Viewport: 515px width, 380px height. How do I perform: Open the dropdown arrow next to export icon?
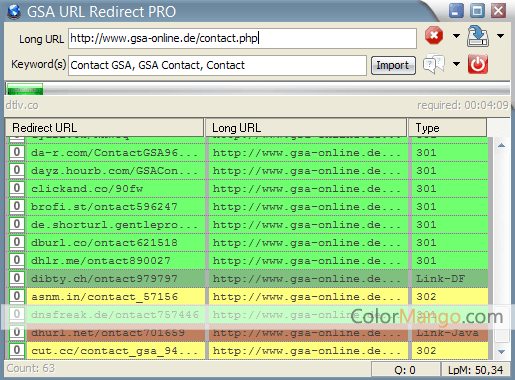(500, 36)
